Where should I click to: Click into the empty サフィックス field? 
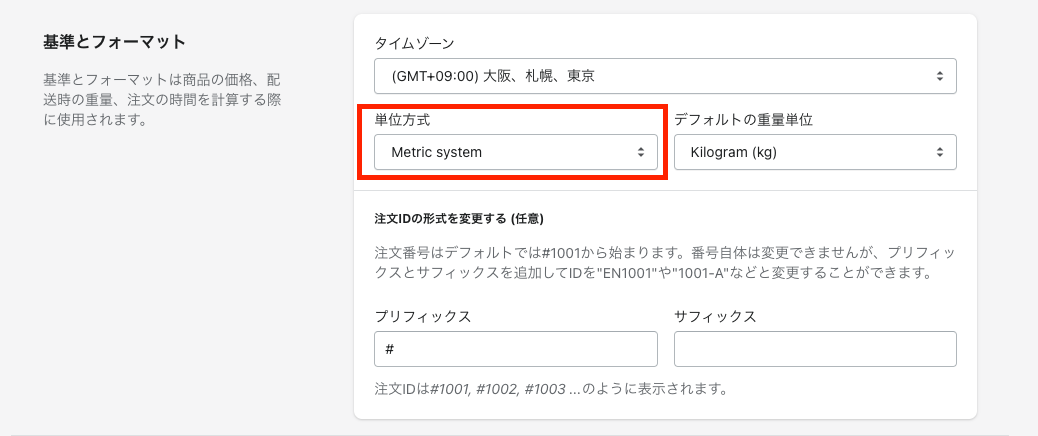[815, 349]
